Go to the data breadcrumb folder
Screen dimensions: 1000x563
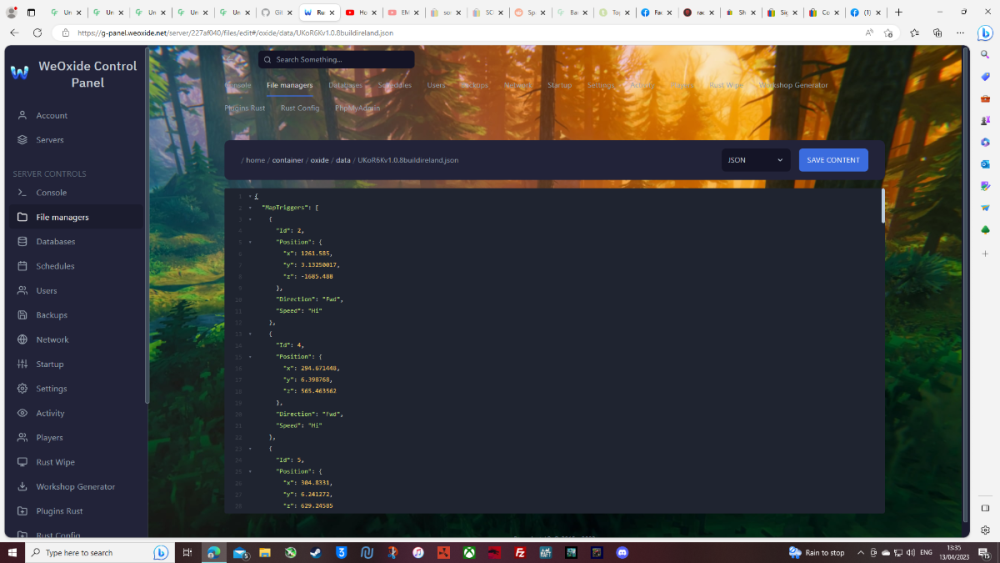click(x=343, y=161)
